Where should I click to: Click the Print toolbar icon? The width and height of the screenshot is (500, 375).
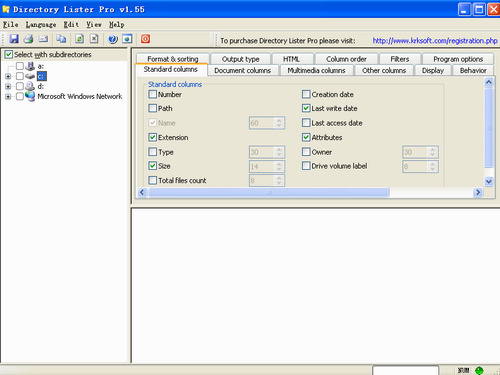(28, 39)
